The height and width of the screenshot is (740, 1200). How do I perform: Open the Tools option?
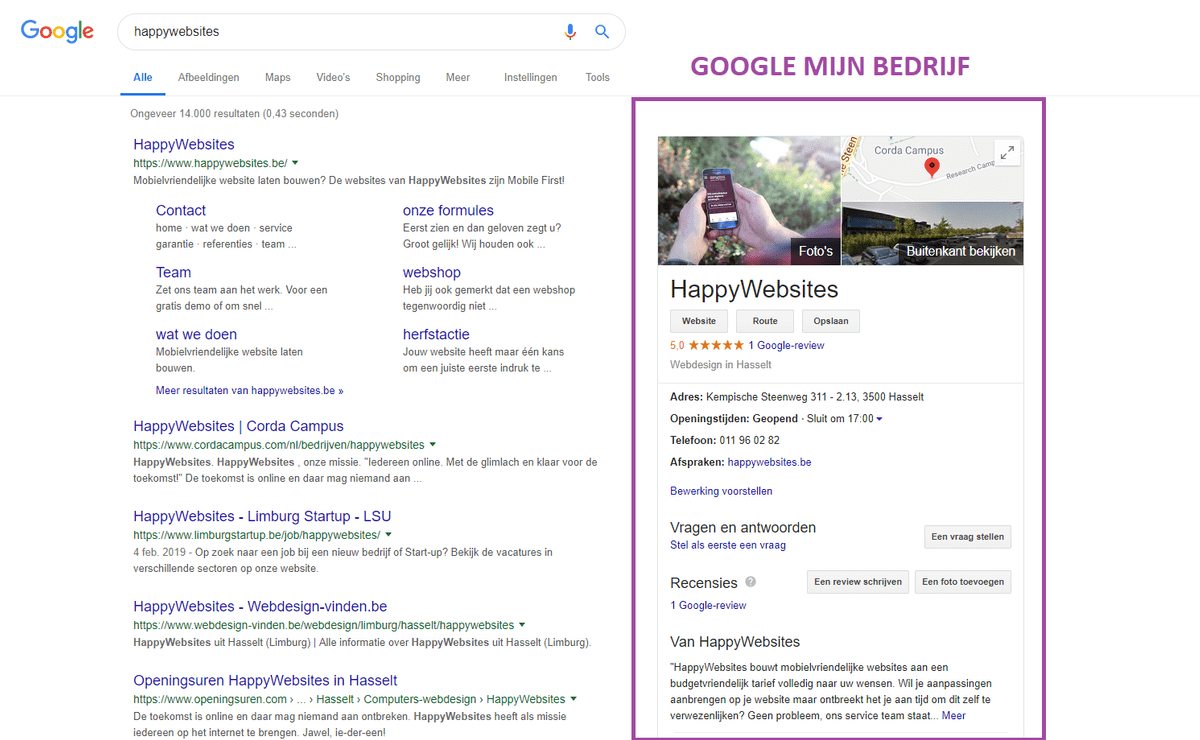pos(598,77)
